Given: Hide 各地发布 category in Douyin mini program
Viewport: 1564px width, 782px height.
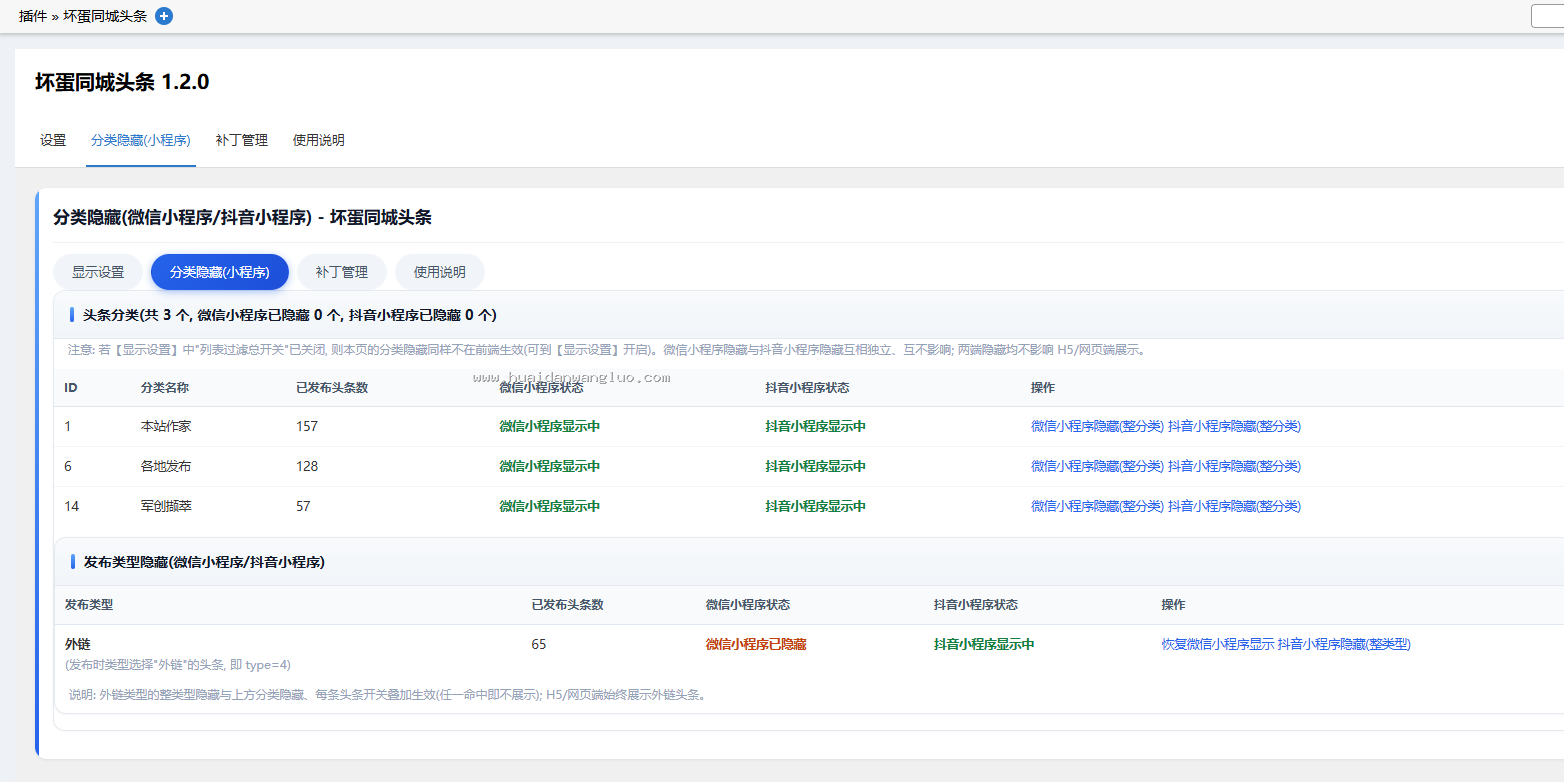Looking at the screenshot, I should click(x=1234, y=466).
